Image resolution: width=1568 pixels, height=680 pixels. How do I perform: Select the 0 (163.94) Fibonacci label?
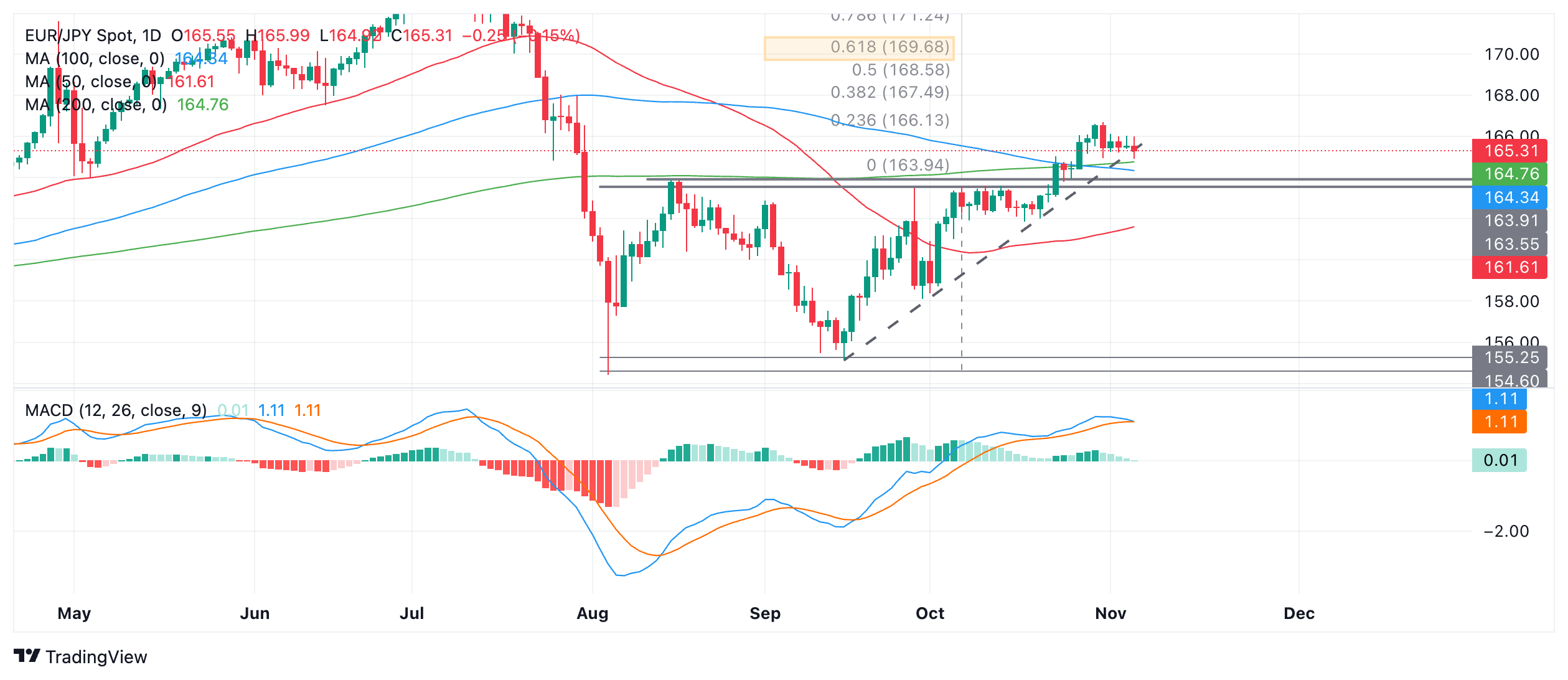coord(908,165)
